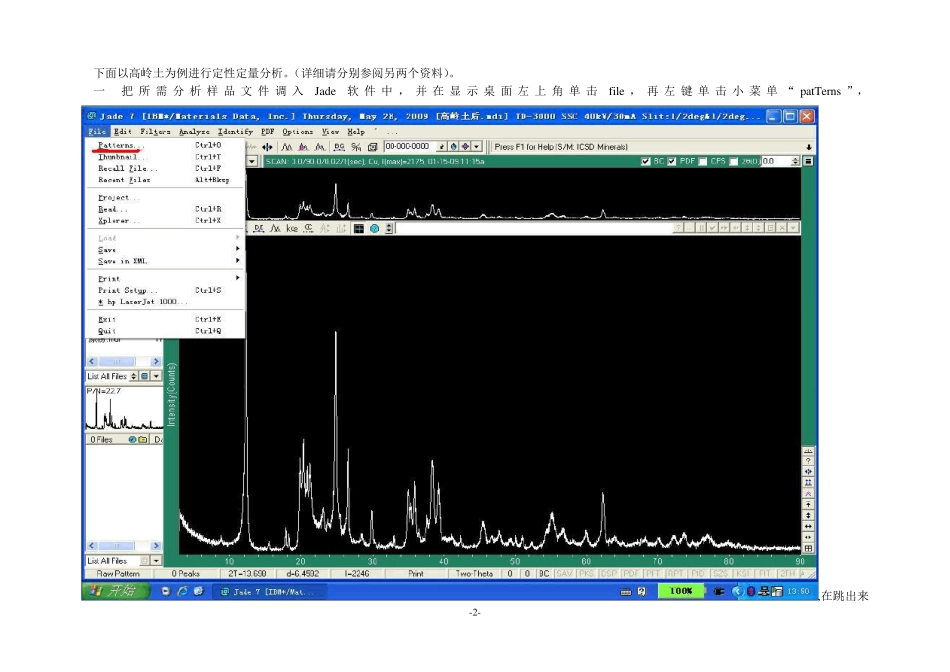The height and width of the screenshot is (672, 950).
Task: Expand lower List All Files dropdown
Action: tap(155, 561)
